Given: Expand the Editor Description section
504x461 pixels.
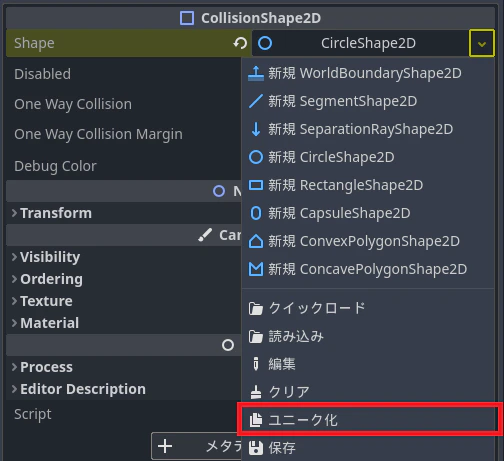Looking at the screenshot, I should click(x=123, y=389).
